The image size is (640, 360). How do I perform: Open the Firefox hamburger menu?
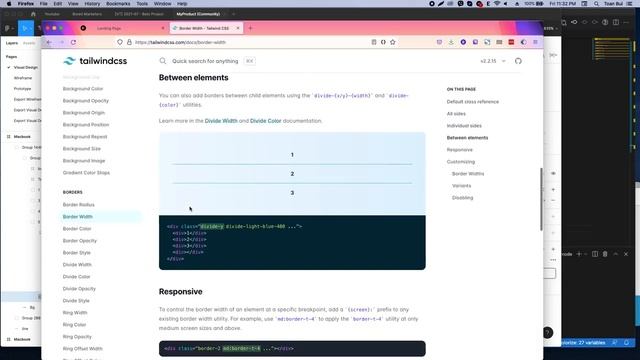[x=535, y=42]
